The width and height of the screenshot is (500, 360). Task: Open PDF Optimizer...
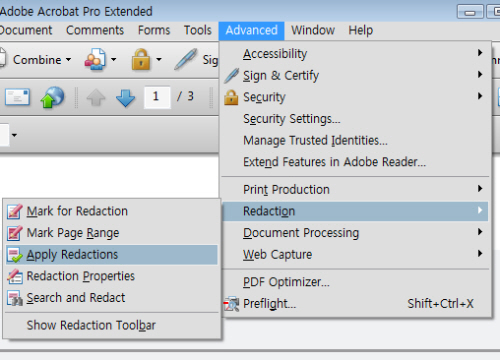point(355,282)
